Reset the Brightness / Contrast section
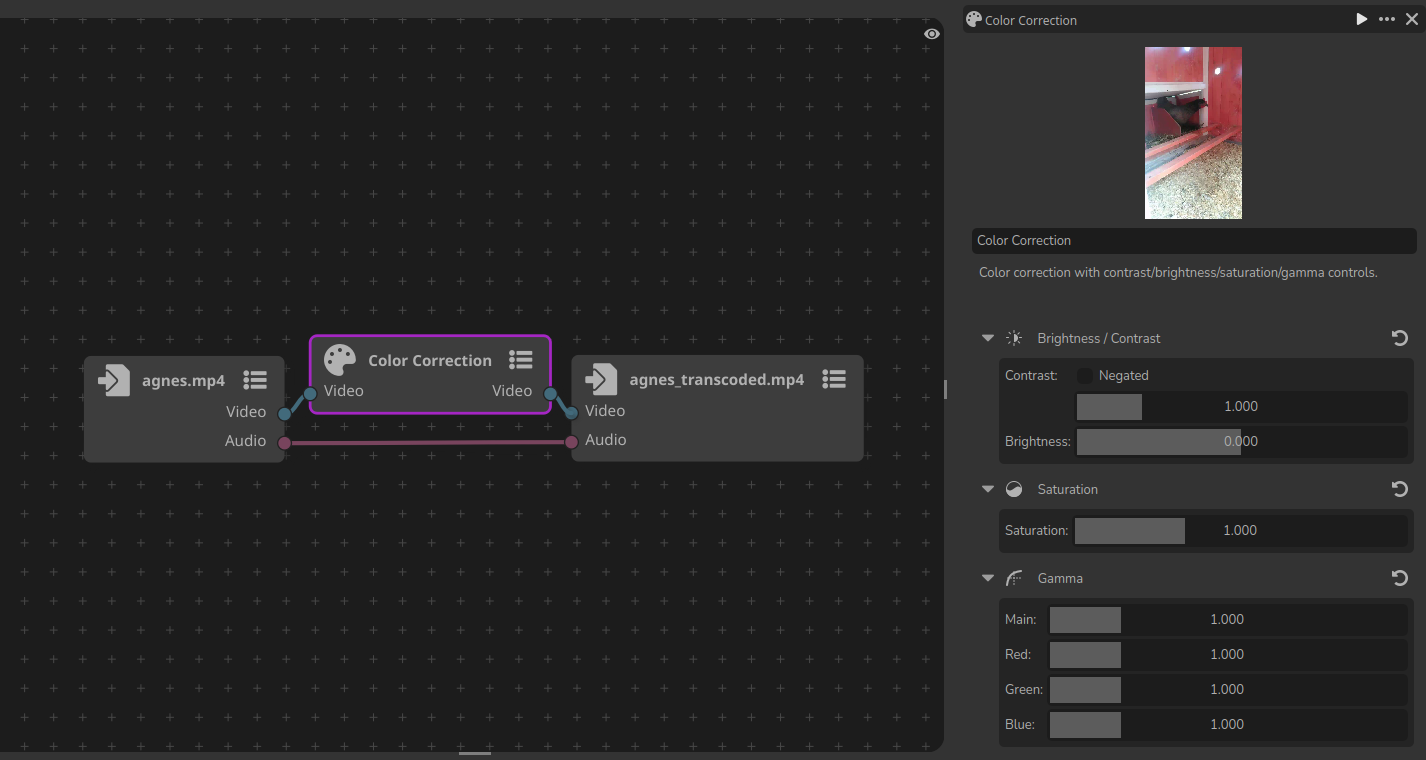Image resolution: width=1426 pixels, height=760 pixels. 1400,338
